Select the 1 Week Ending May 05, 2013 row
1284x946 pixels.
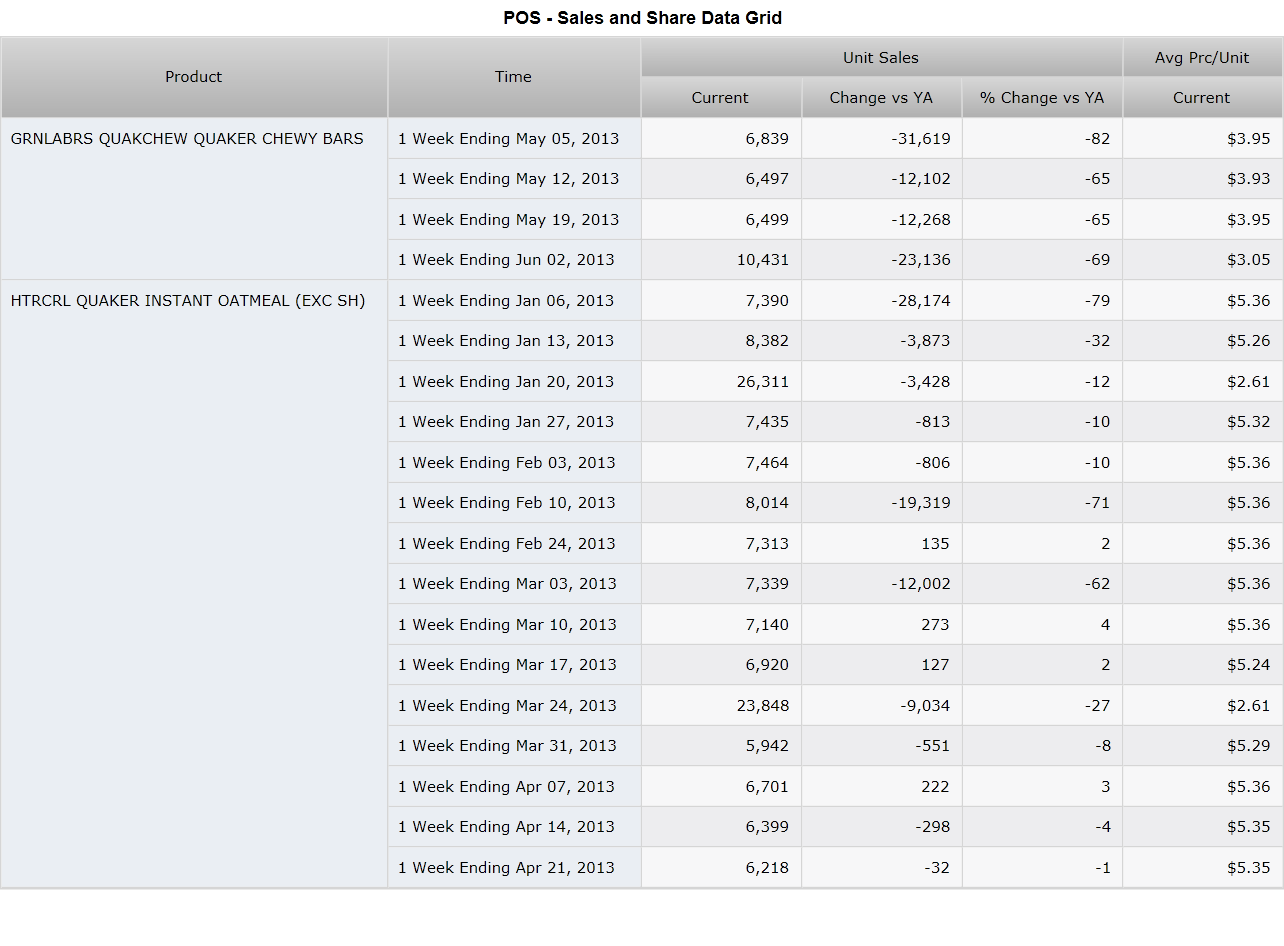point(514,139)
